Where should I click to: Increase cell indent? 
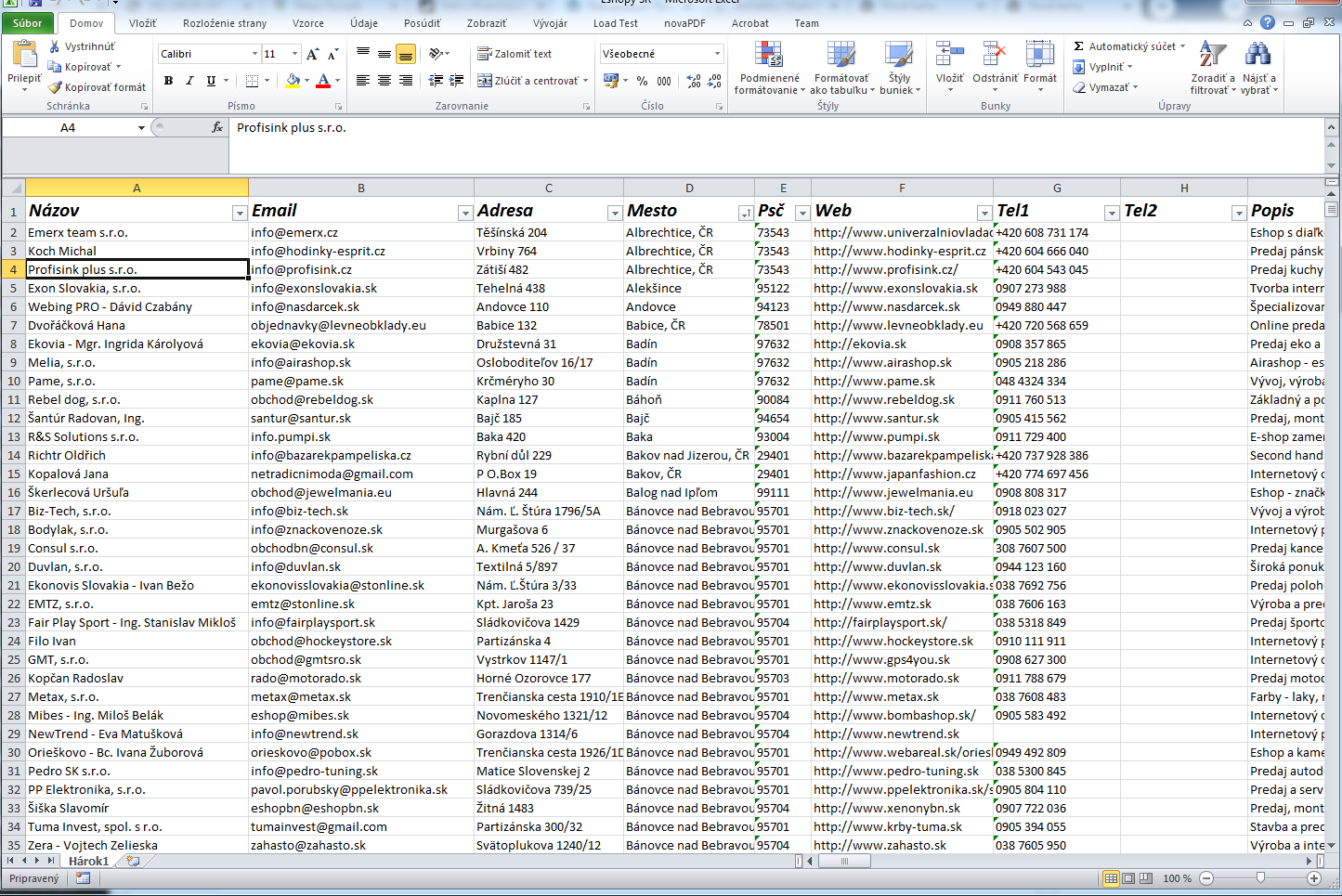point(457,81)
